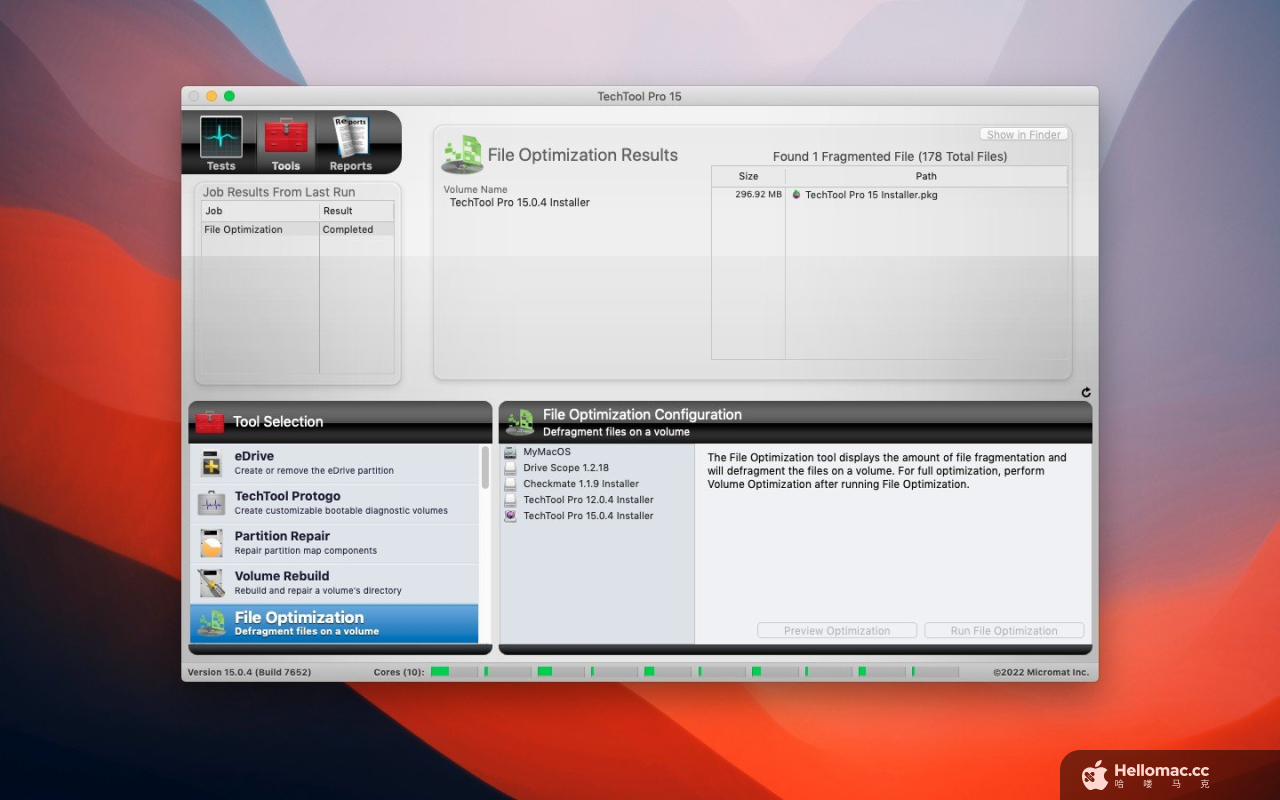Select MyMacOS volume name

547,452
